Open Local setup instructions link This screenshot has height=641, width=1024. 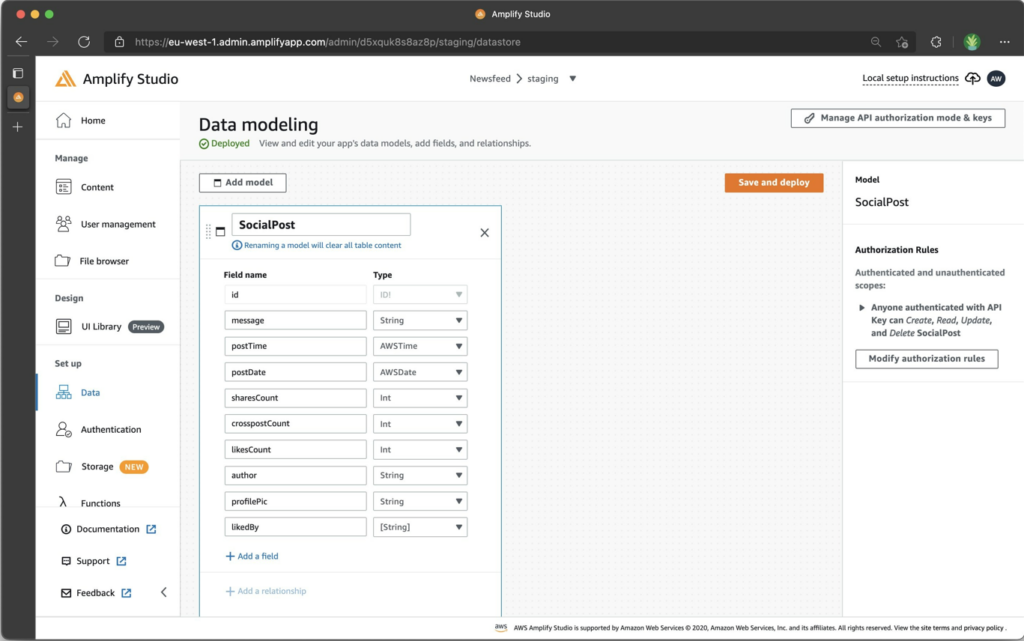[x=910, y=78]
